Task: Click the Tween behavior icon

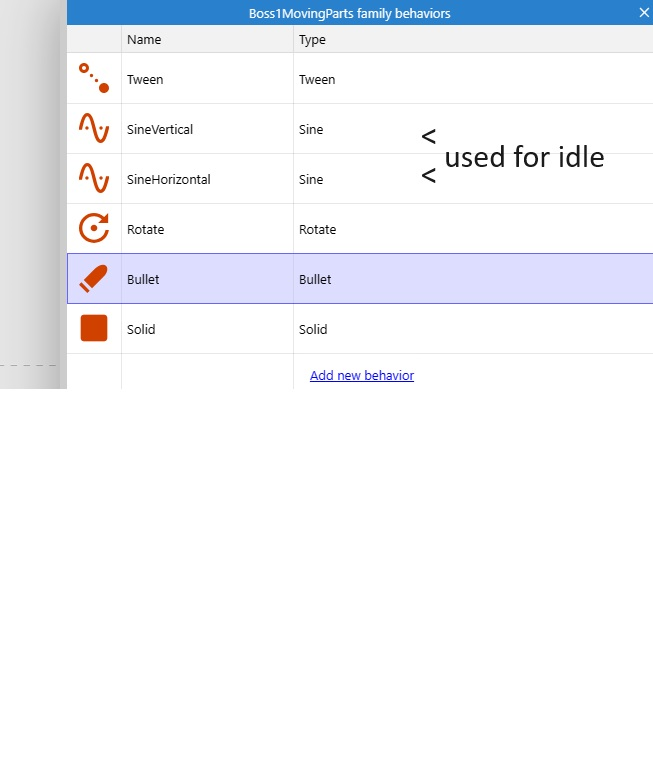Action: (x=94, y=79)
